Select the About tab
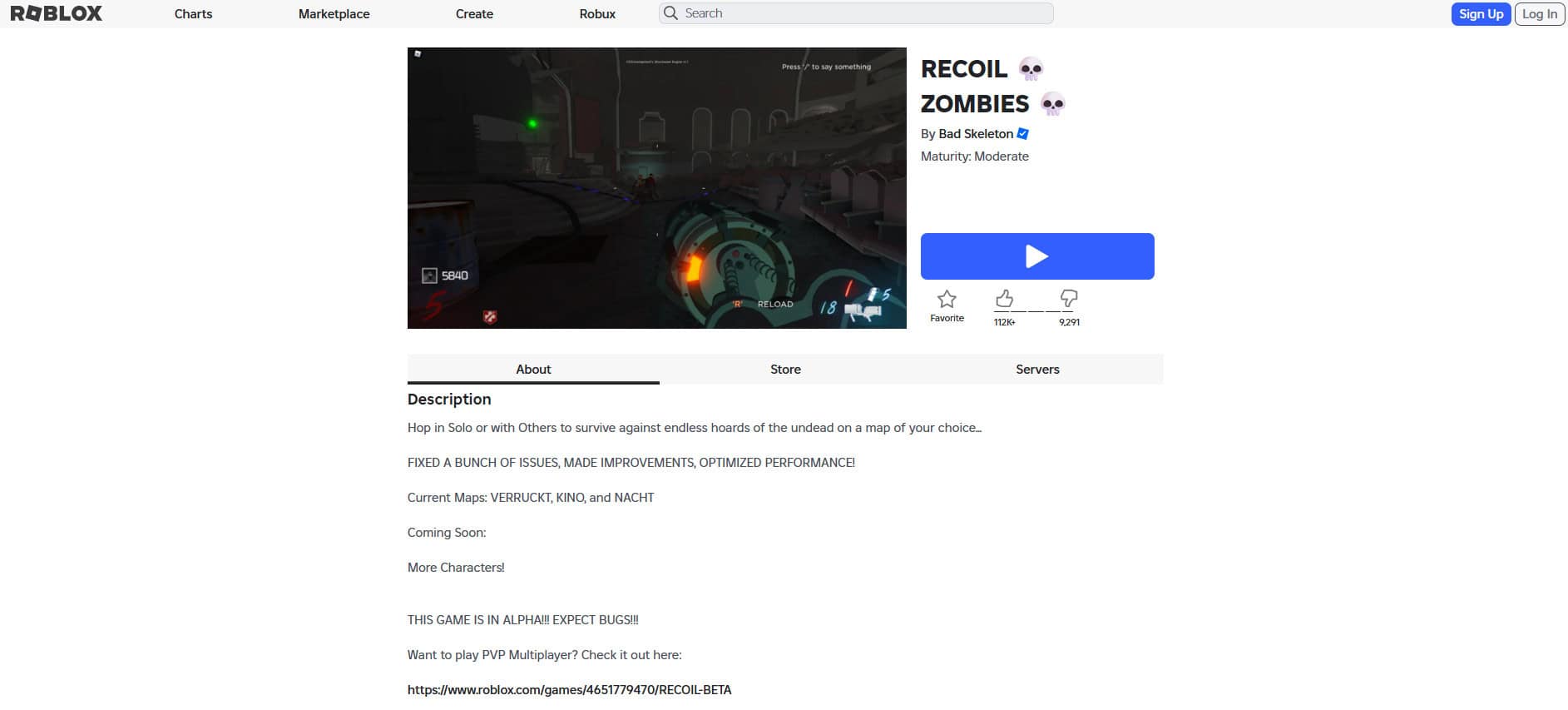1568x710 pixels. tap(533, 369)
